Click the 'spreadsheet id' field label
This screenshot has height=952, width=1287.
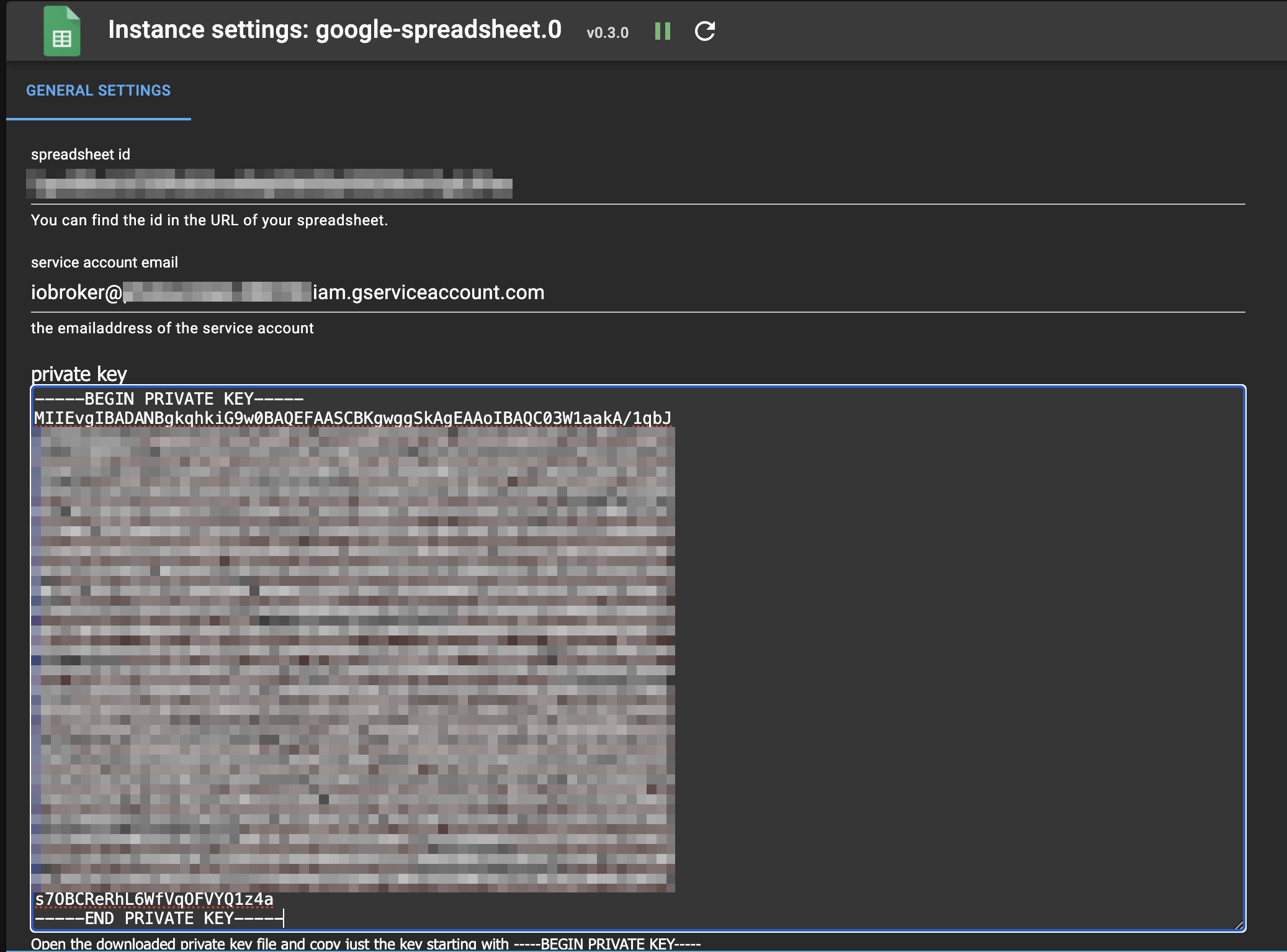[81, 155]
